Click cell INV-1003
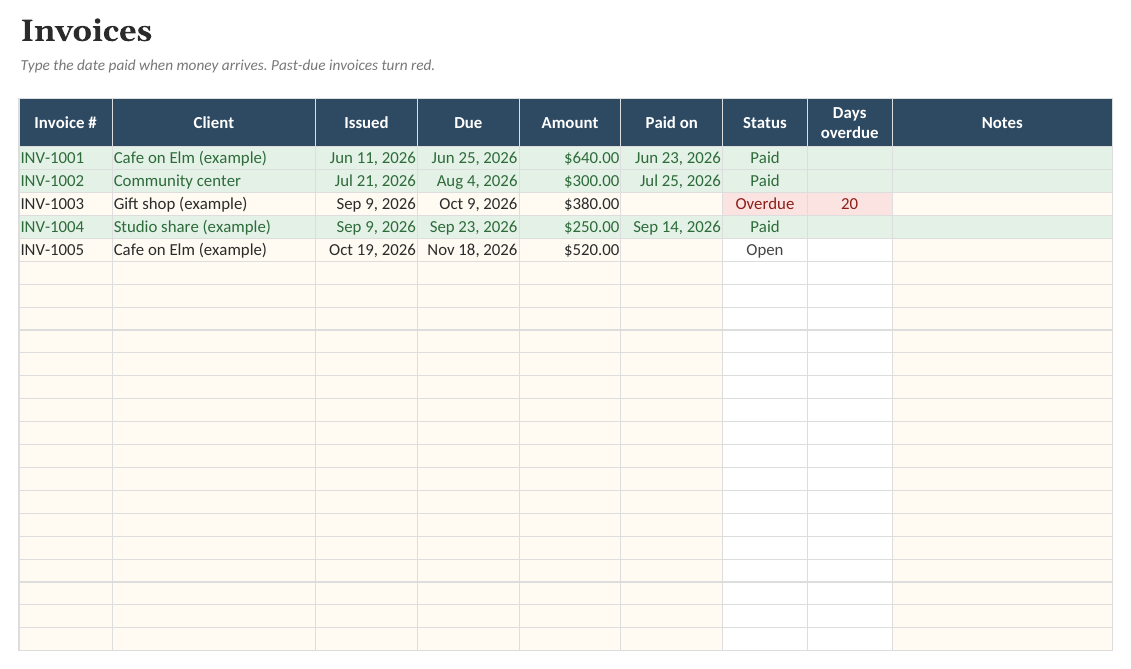This screenshot has width=1131, height=669. coord(66,204)
